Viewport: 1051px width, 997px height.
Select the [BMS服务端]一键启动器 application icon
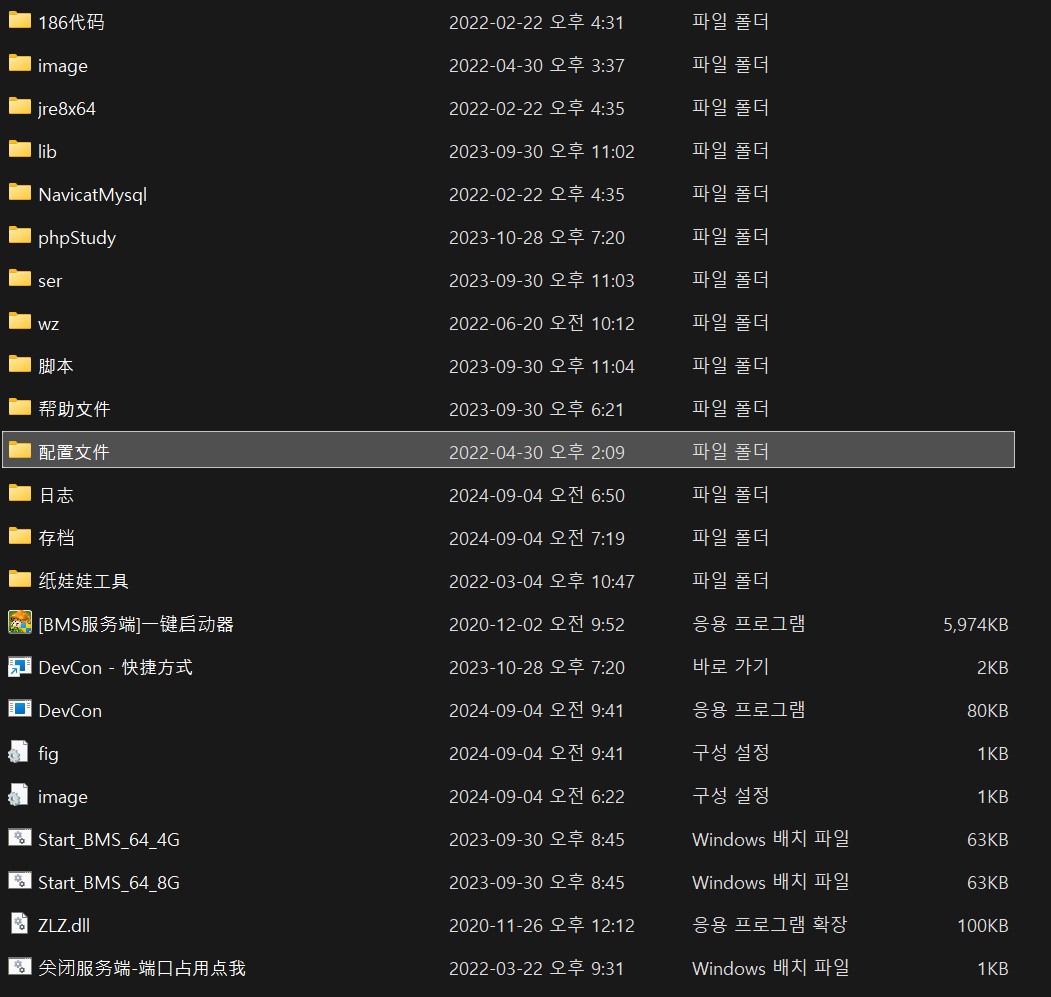[19, 623]
